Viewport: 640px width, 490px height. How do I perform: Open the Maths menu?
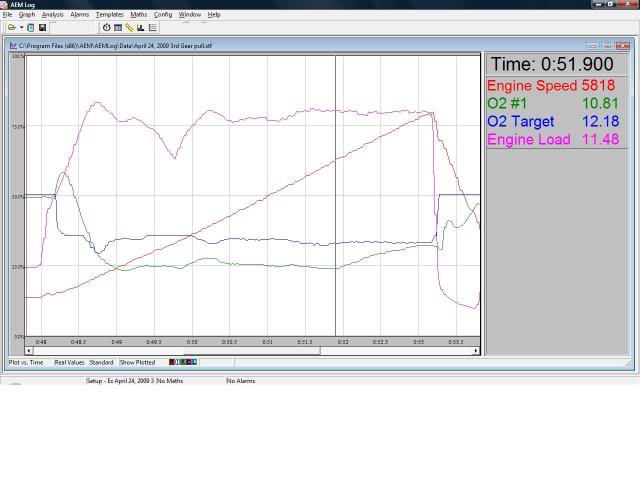[x=139, y=15]
